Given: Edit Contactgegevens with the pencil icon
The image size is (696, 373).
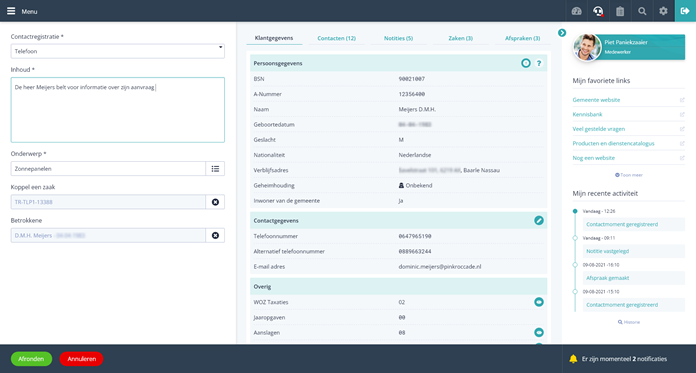Looking at the screenshot, I should (539, 221).
